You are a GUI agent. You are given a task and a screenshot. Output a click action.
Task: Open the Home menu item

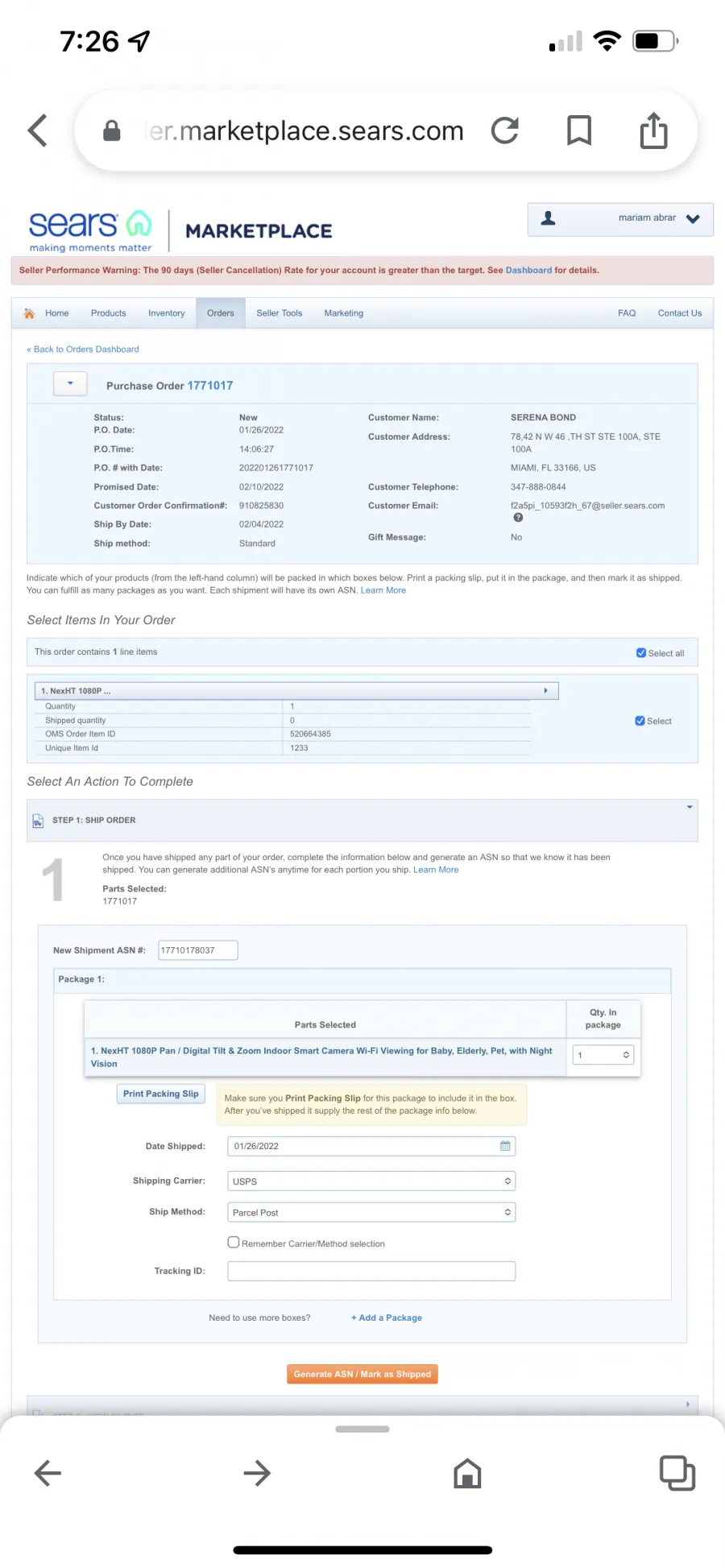click(56, 313)
